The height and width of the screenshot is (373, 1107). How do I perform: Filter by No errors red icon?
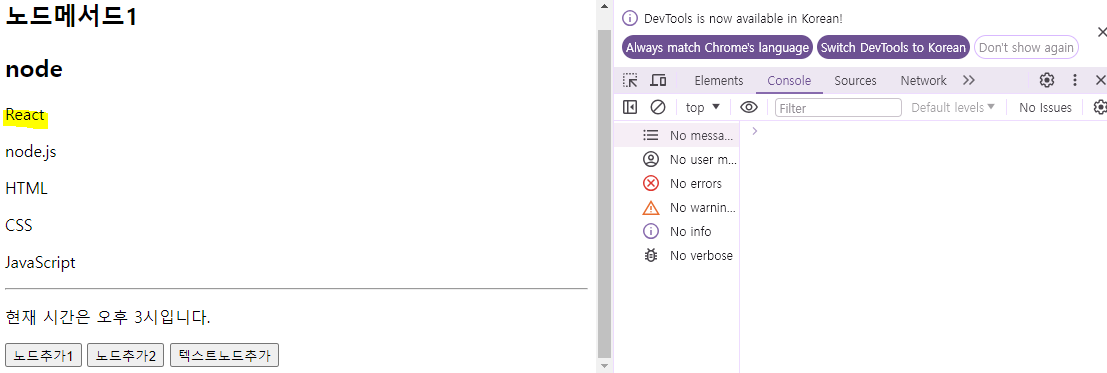click(651, 183)
